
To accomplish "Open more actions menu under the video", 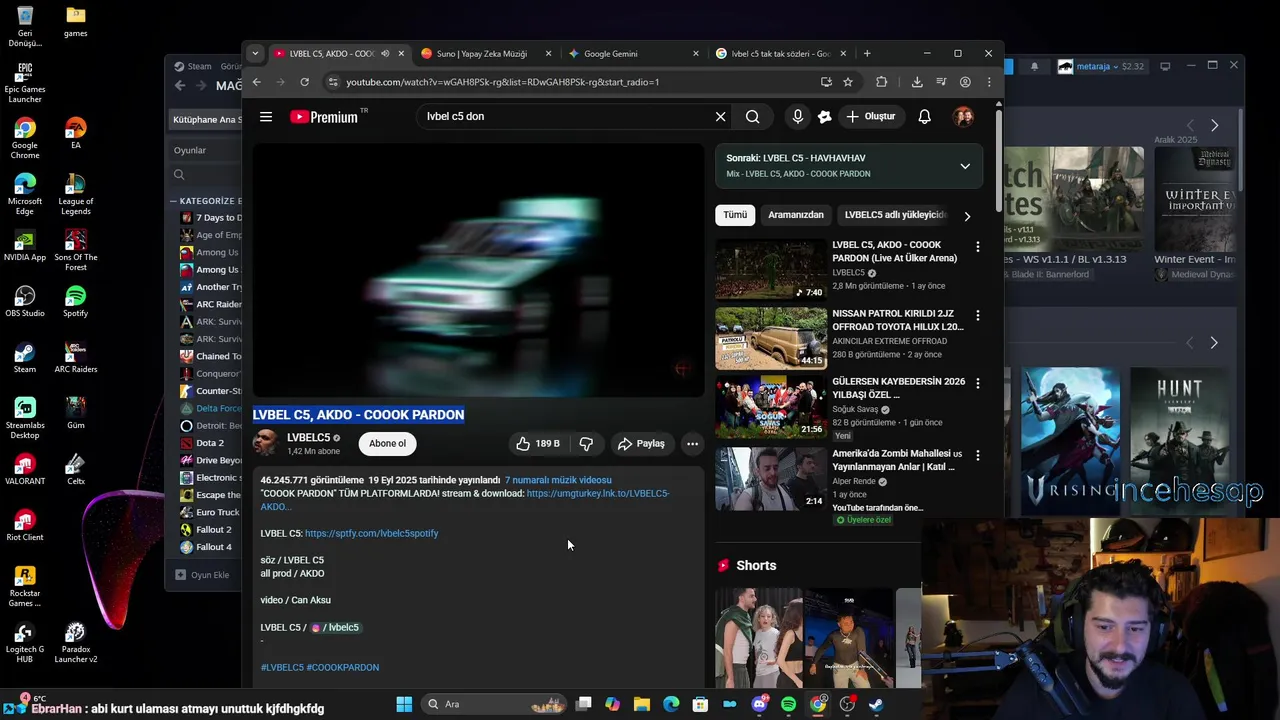I will pyautogui.click(x=692, y=444).
